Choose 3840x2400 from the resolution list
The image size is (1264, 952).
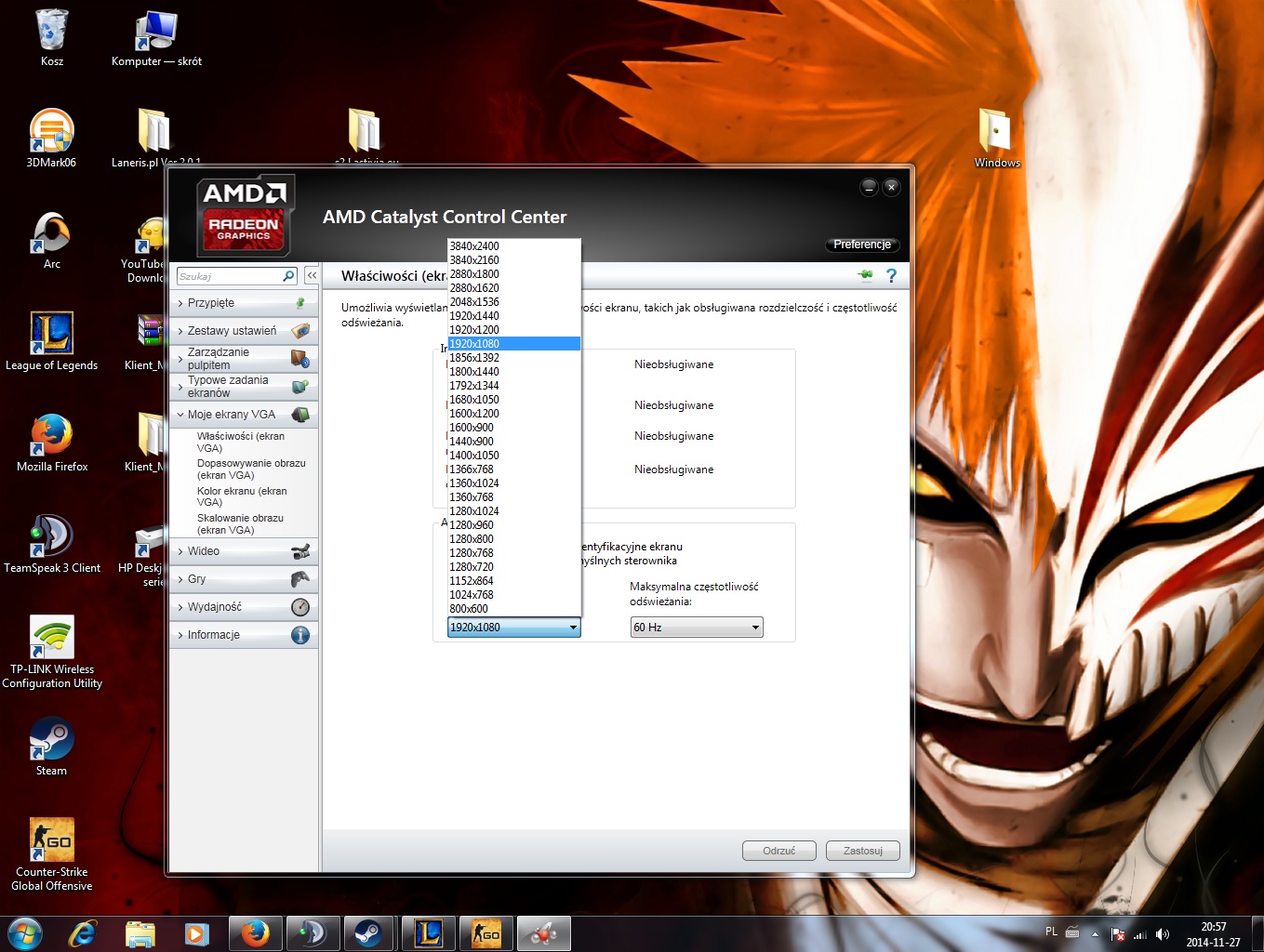(514, 246)
